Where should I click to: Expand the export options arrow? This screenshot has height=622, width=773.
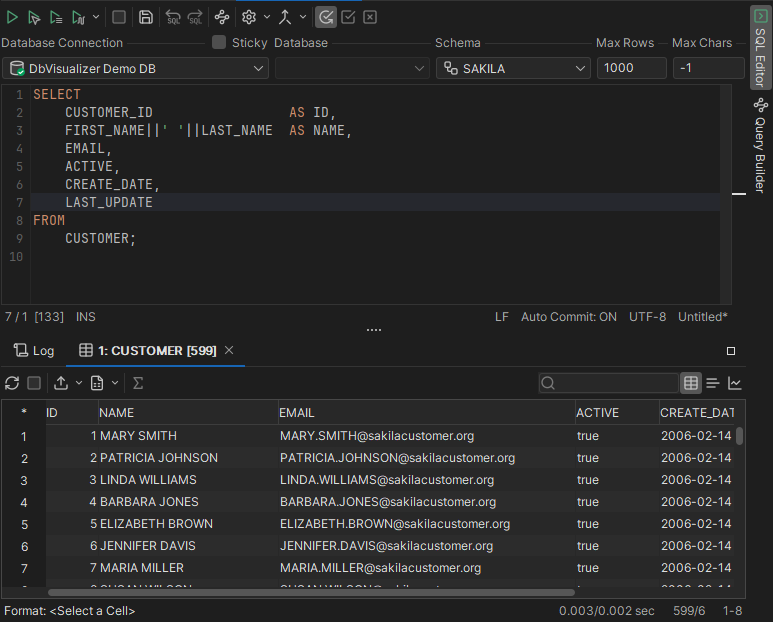coord(79,383)
